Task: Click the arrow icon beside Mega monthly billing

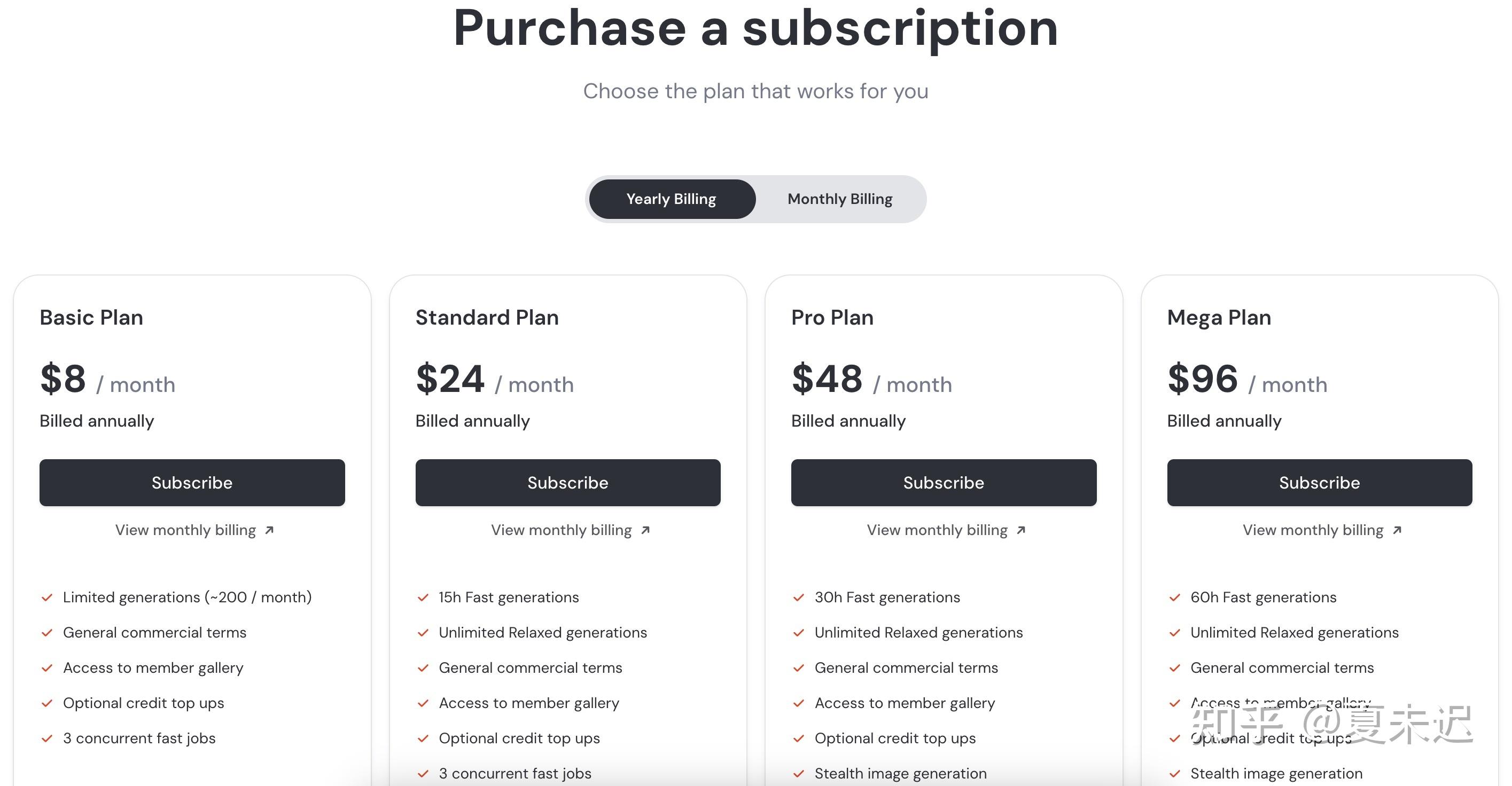Action: pyautogui.click(x=1397, y=530)
